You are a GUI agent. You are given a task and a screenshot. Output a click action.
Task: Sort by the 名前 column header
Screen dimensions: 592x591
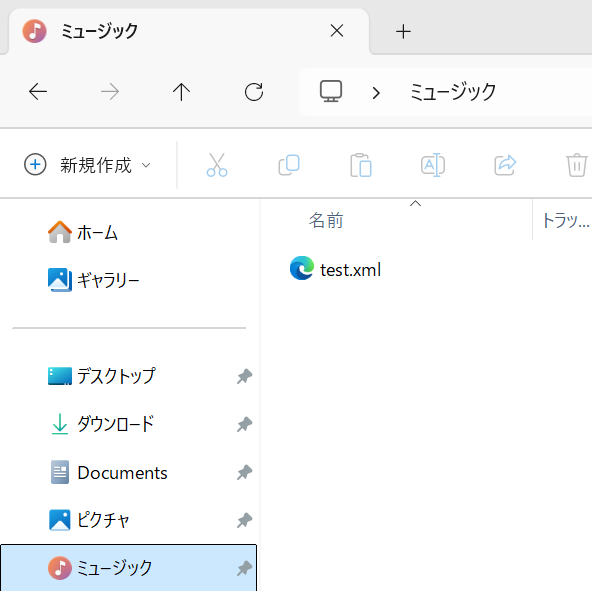(x=326, y=221)
